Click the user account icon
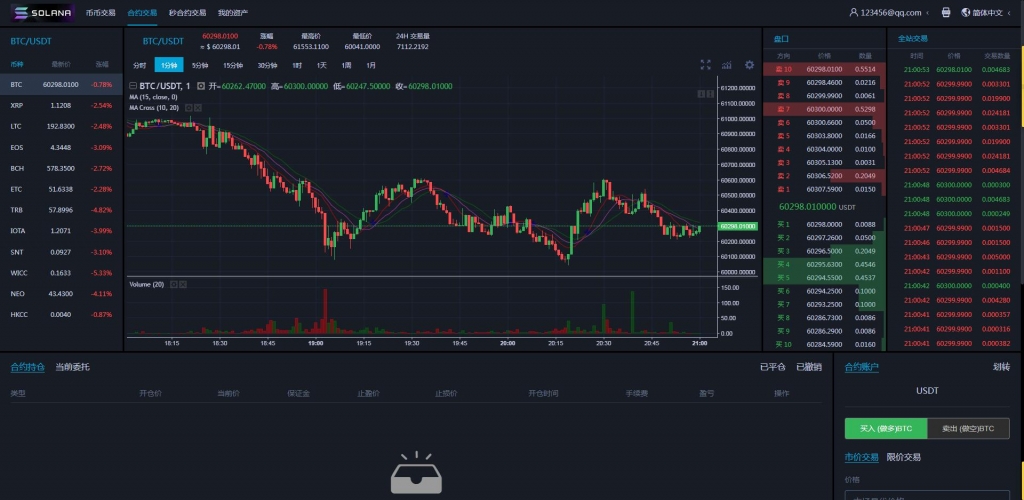 pos(853,13)
